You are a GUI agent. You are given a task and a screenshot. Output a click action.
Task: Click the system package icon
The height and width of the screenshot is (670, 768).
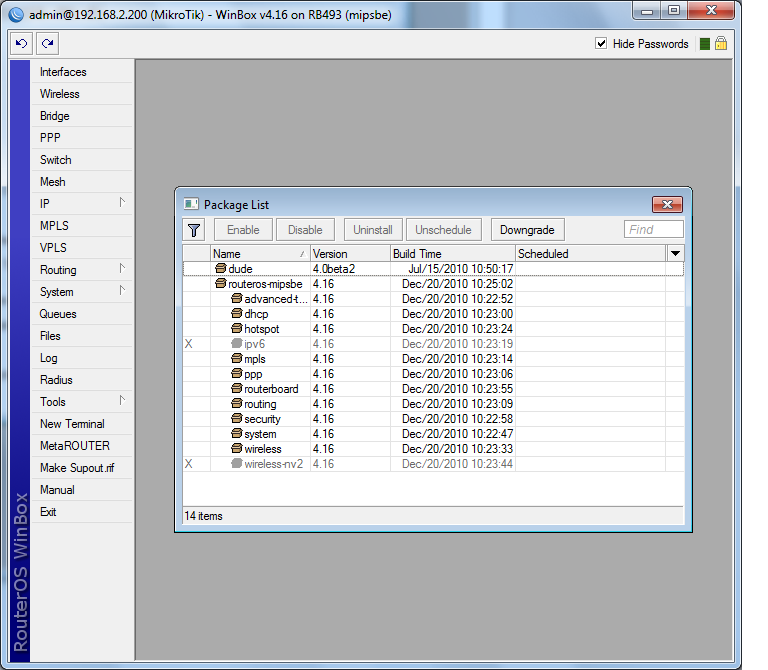tap(237, 433)
